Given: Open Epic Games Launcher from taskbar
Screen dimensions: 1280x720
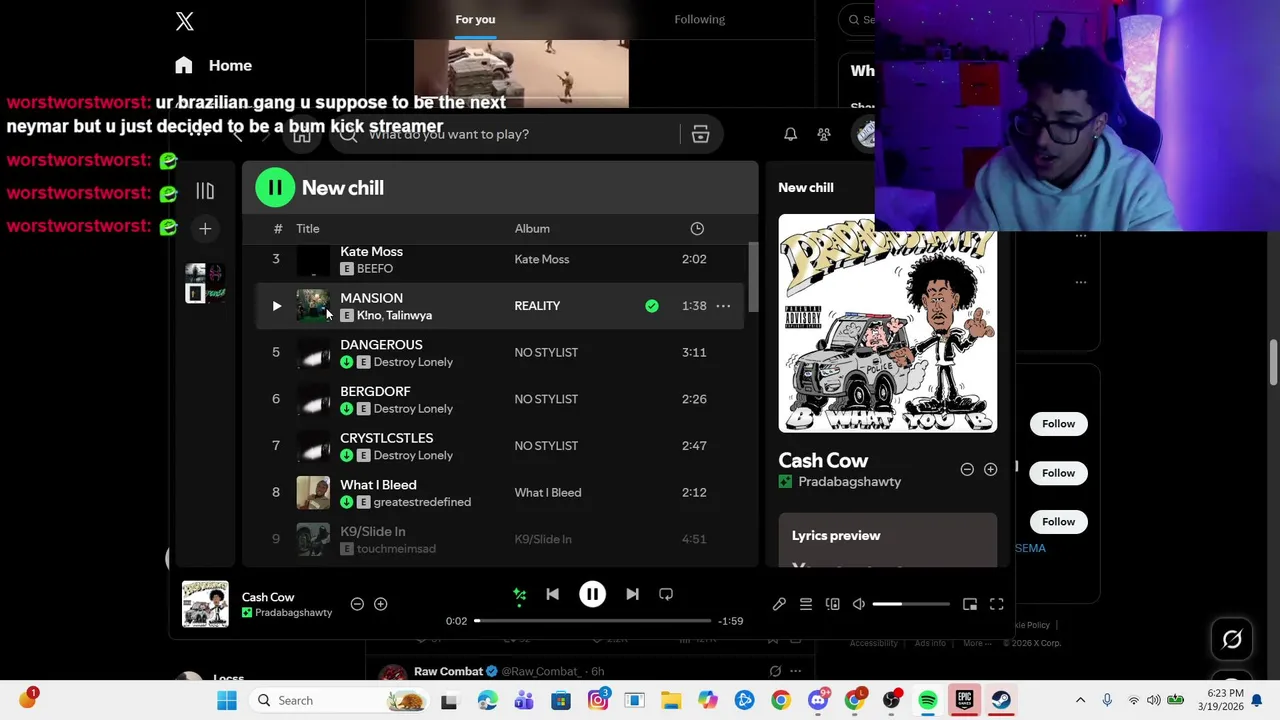Looking at the screenshot, I should point(965,700).
